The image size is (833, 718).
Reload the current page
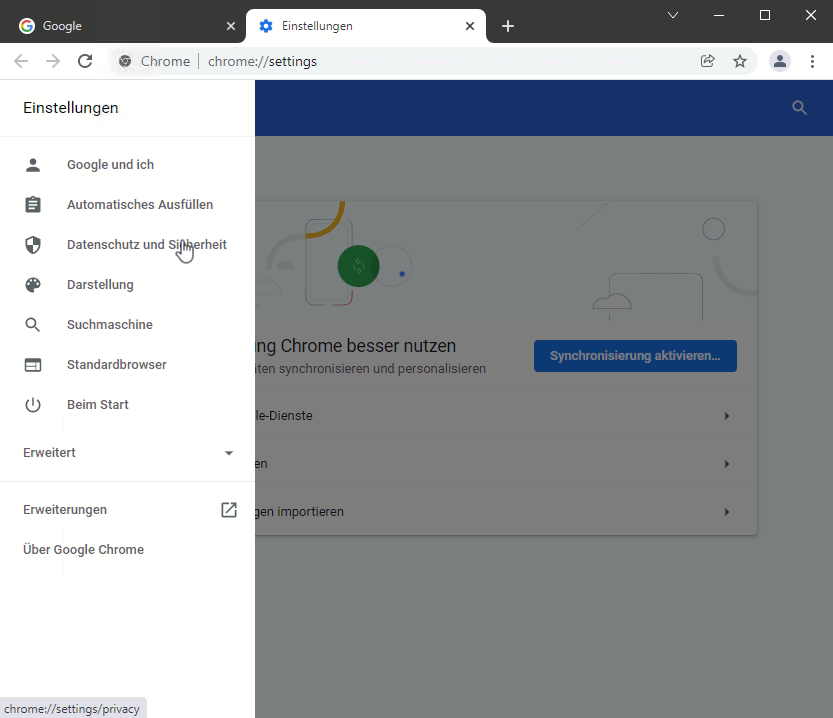(85, 61)
